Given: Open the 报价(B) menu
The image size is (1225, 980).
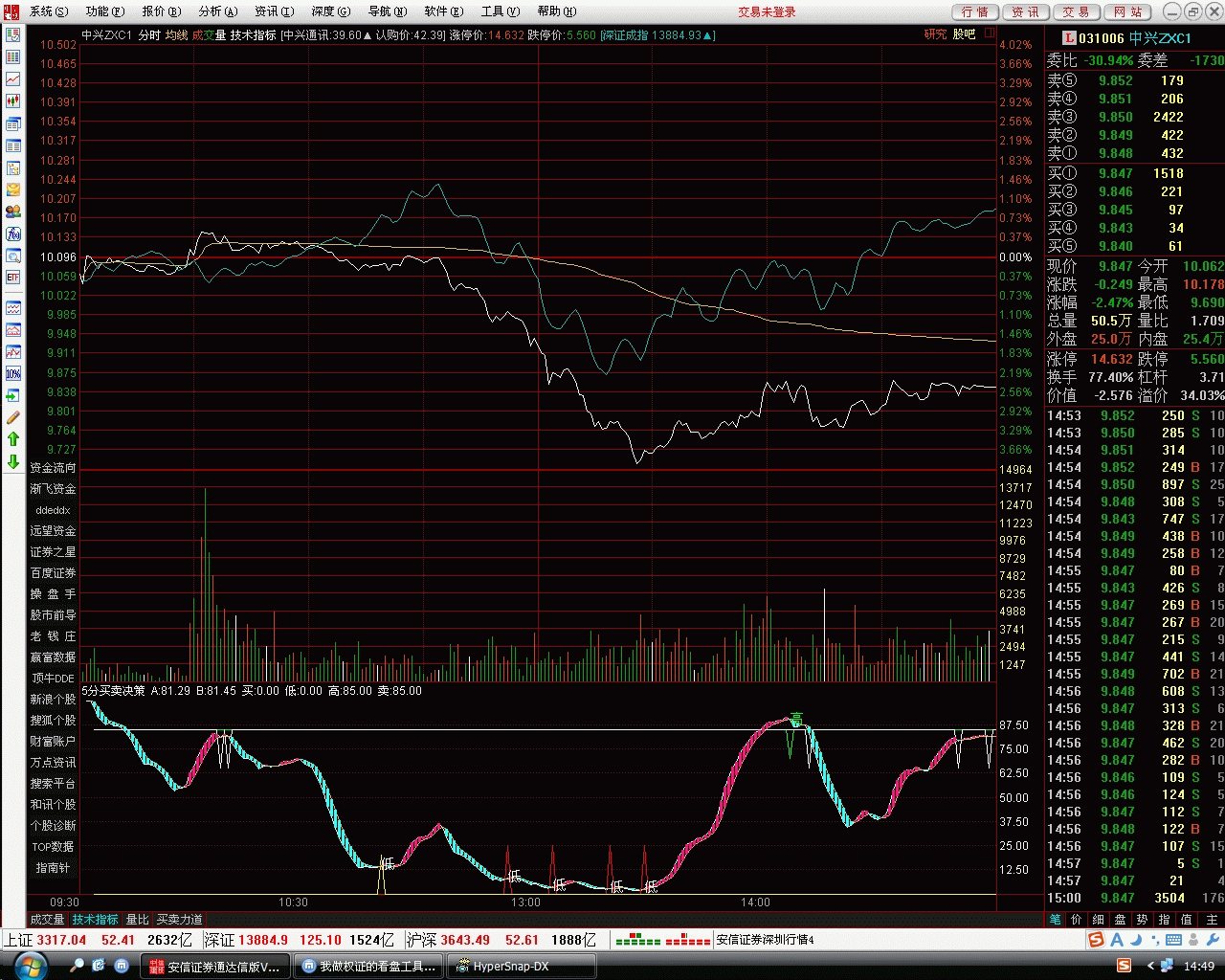Looking at the screenshot, I should [x=162, y=11].
